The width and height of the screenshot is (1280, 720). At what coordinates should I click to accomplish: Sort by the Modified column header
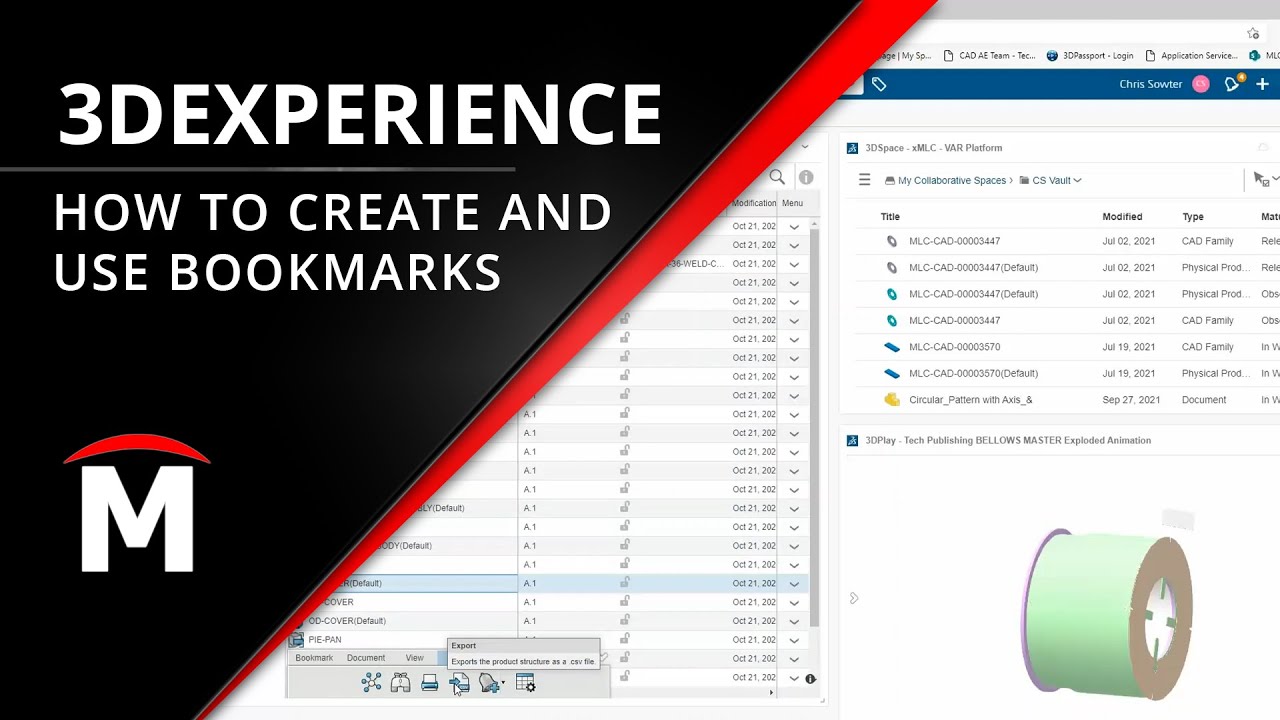[1122, 216]
